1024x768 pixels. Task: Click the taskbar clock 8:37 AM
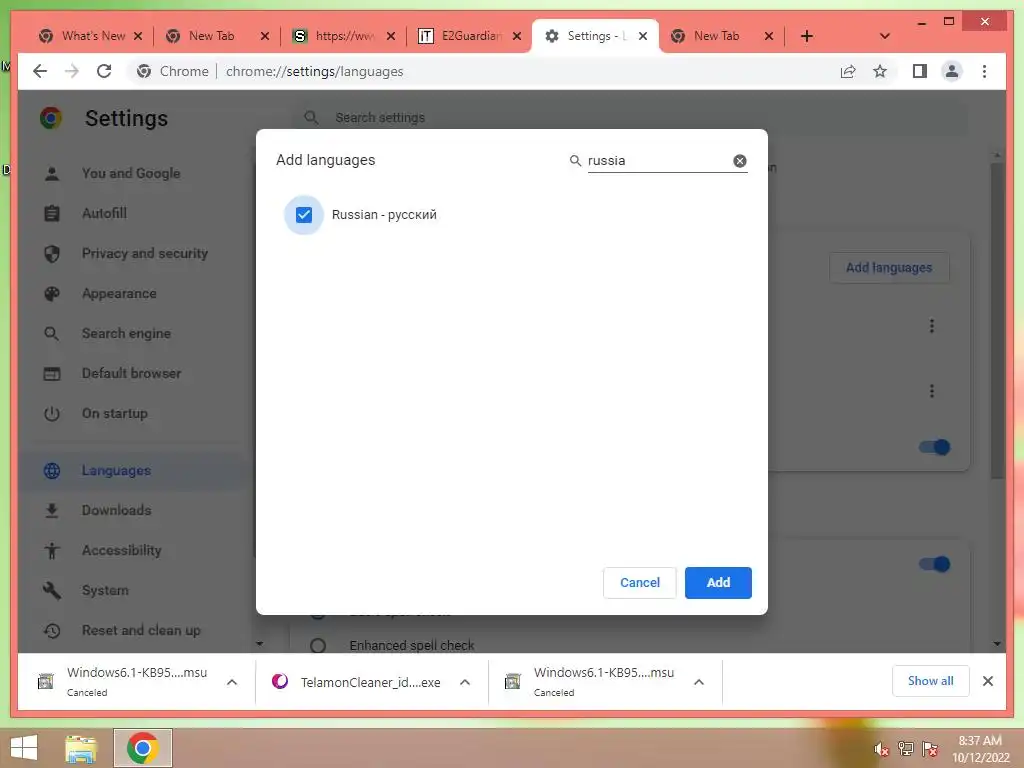click(980, 741)
